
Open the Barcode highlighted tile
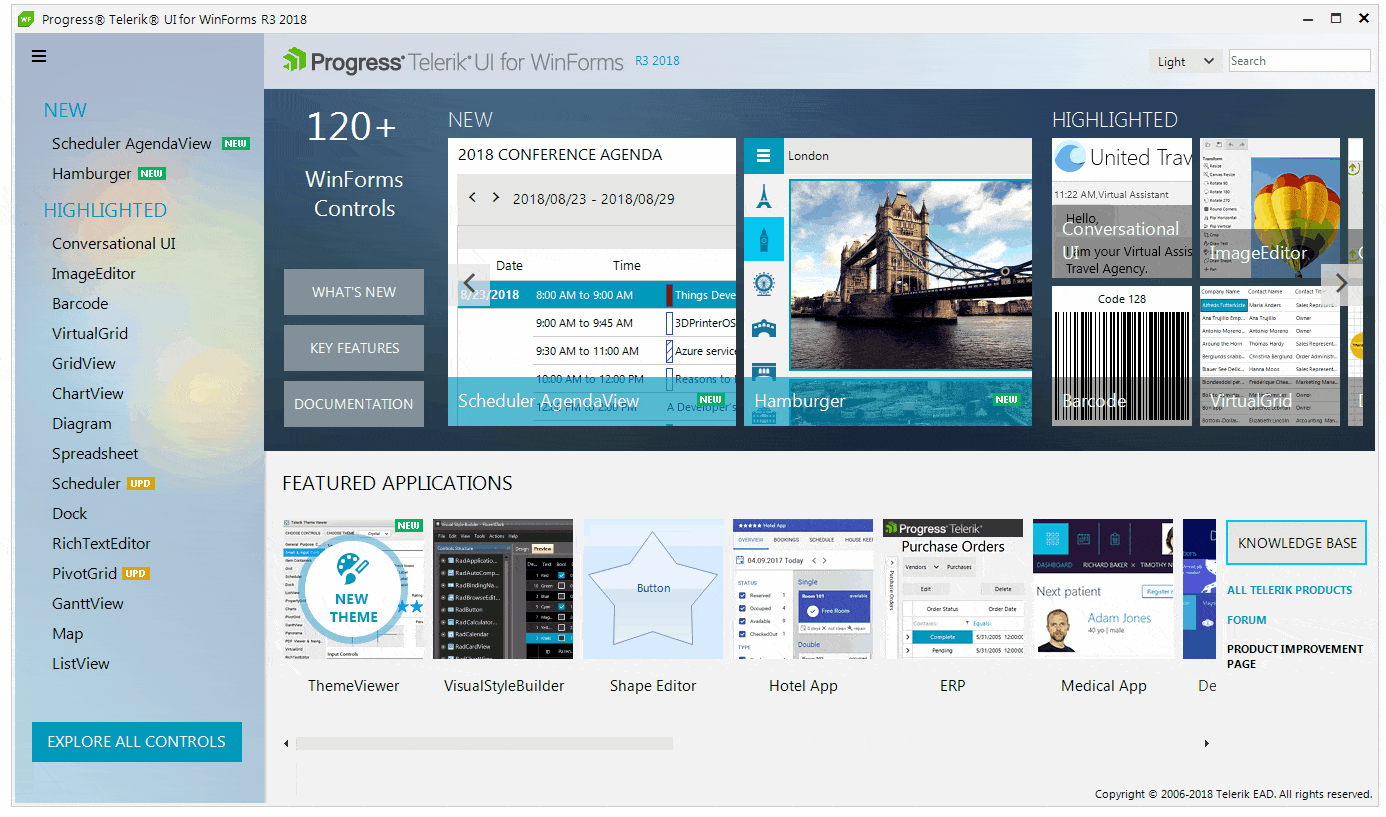pos(1122,356)
